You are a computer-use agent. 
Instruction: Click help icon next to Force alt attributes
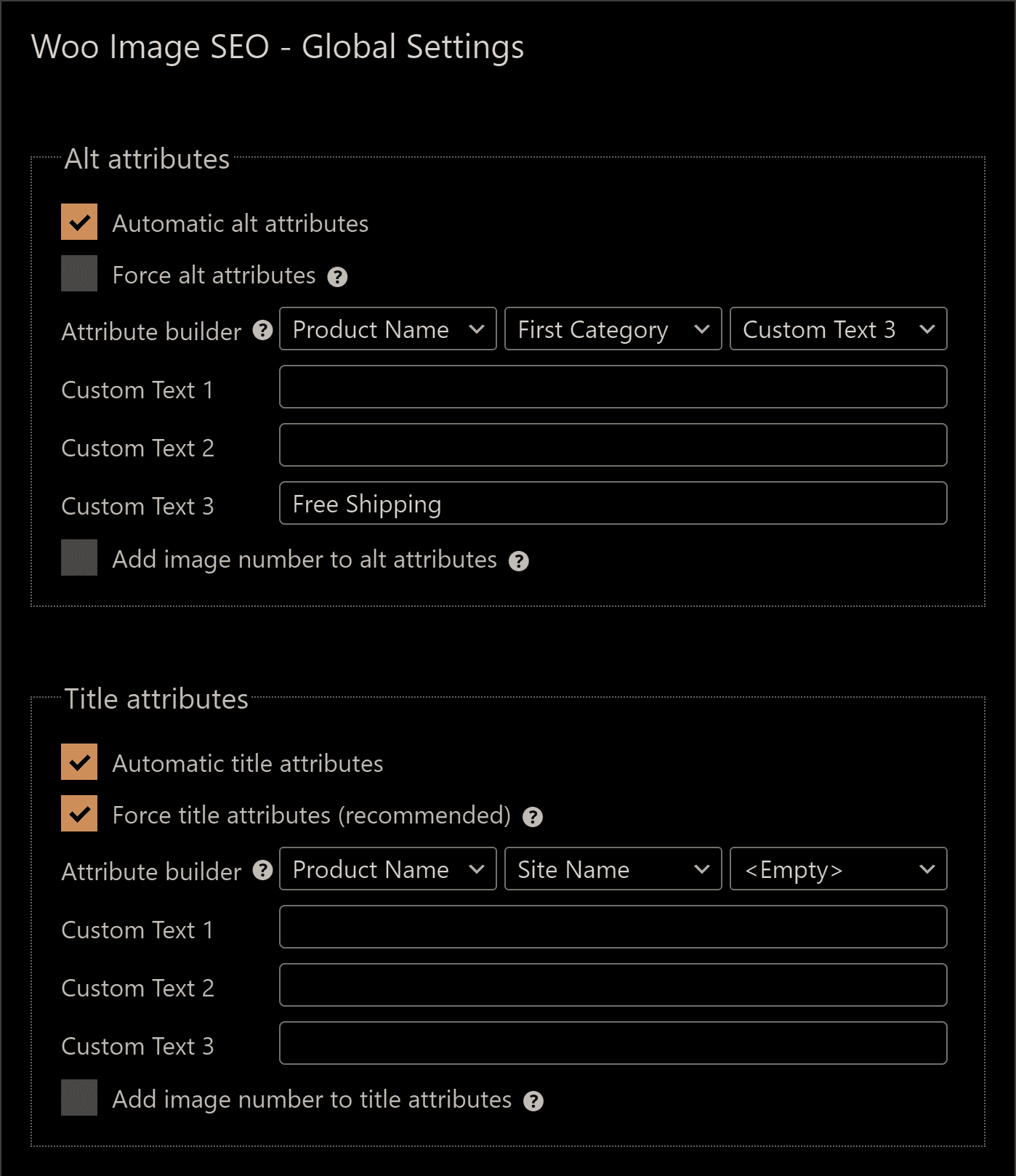click(337, 277)
